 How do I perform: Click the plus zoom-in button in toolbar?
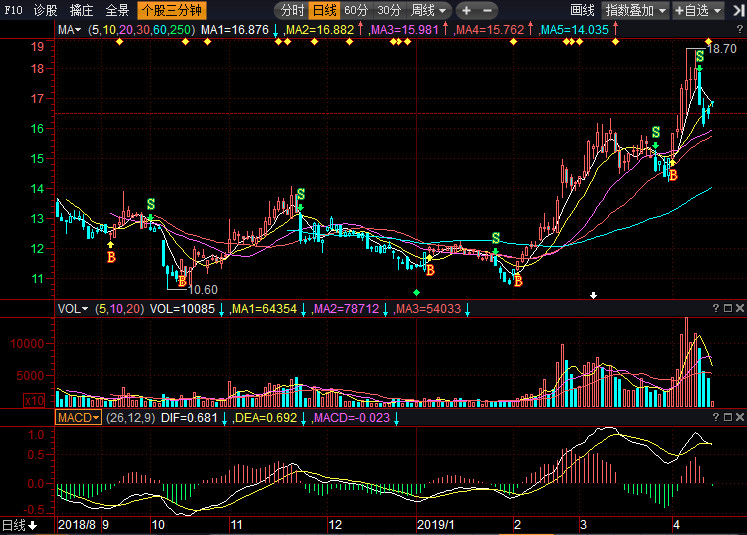[x=466, y=10]
